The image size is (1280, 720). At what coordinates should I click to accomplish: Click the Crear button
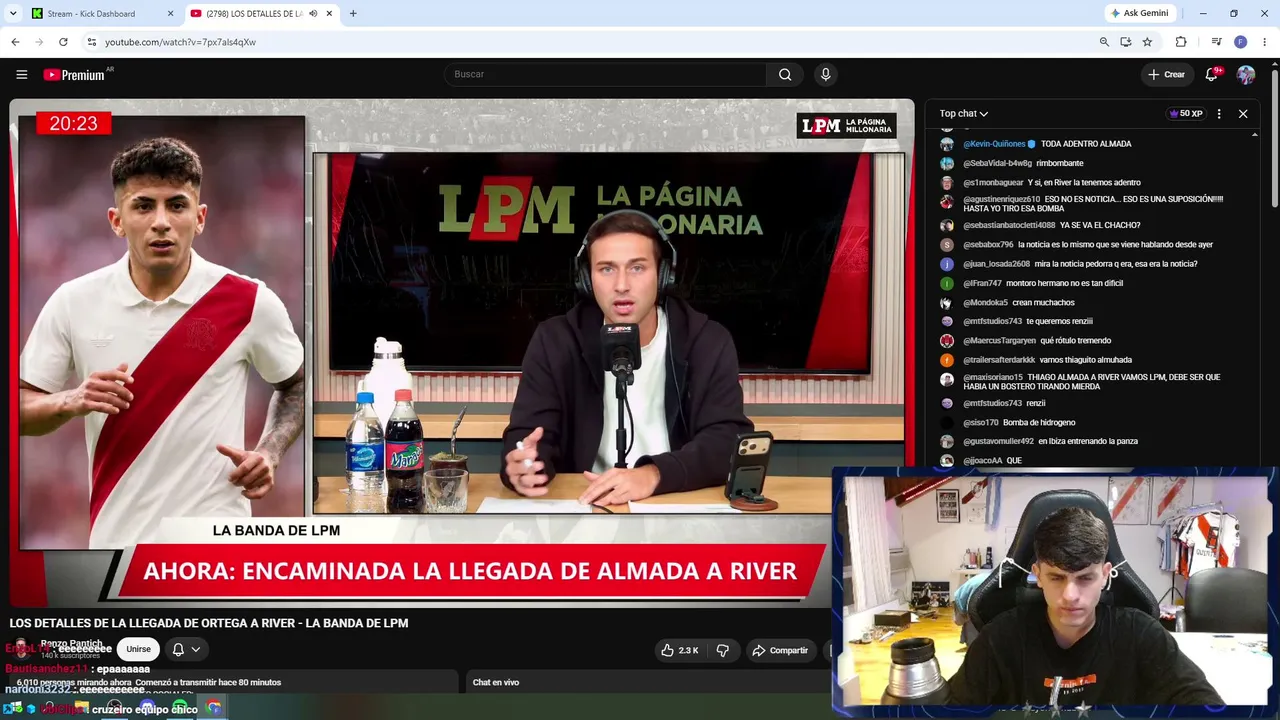pyautogui.click(x=1167, y=74)
